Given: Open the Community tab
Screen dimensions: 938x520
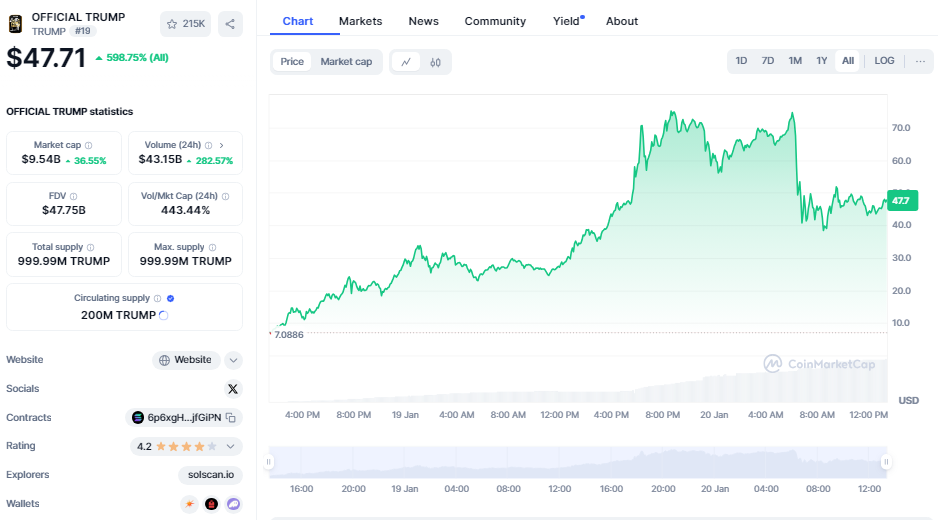Looking at the screenshot, I should pyautogui.click(x=495, y=22).
